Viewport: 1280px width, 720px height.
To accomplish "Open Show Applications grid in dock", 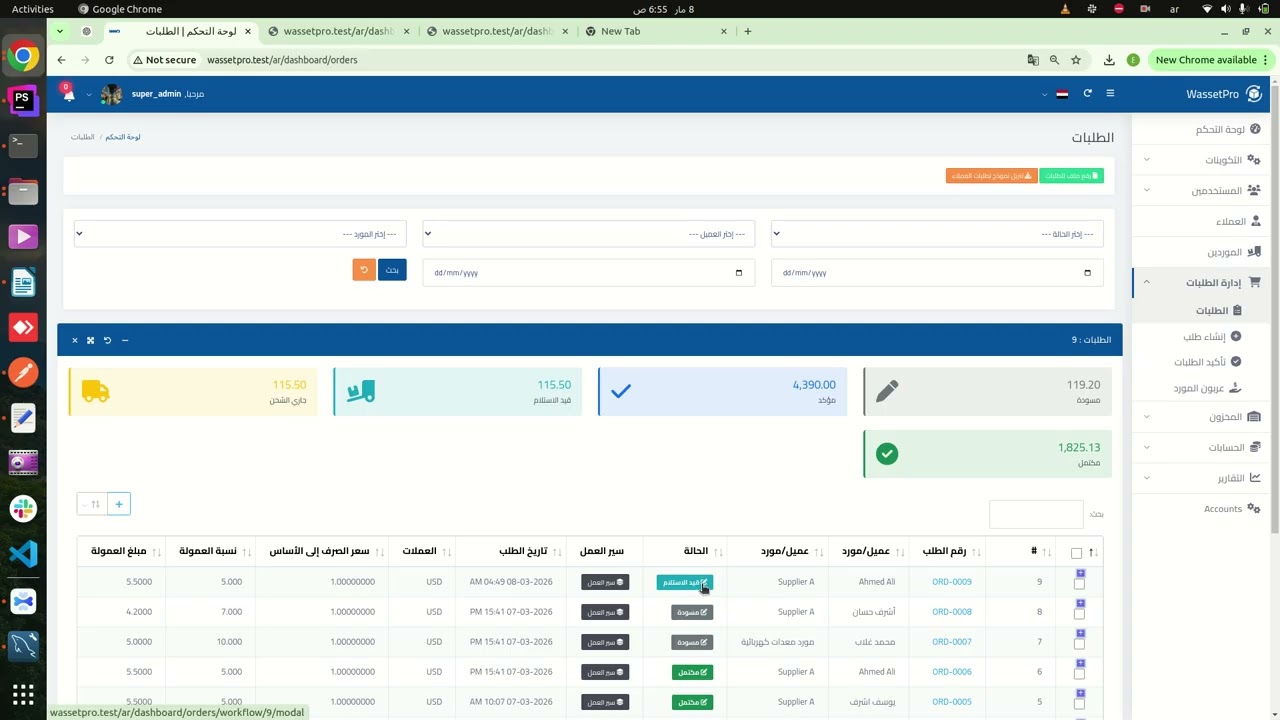I will click(23, 693).
